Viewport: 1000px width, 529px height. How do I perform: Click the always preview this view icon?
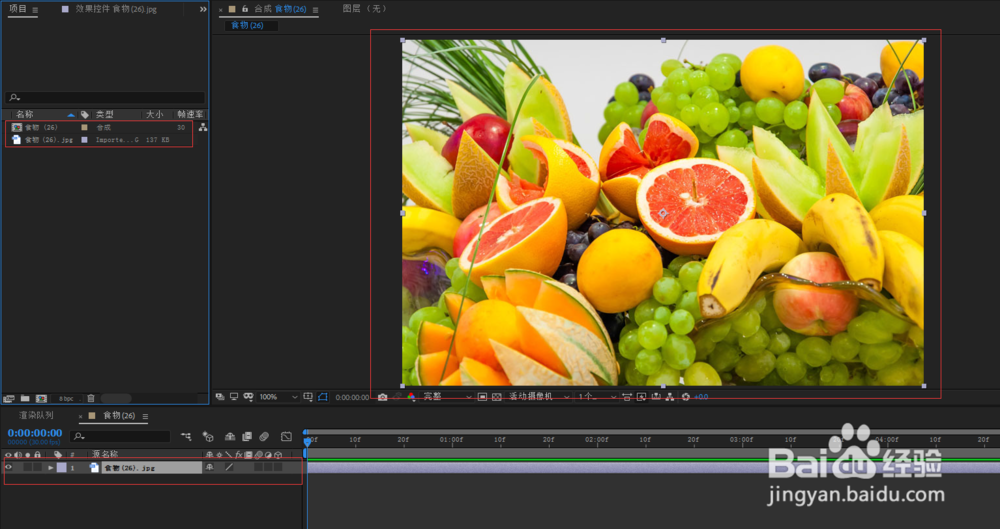tap(219, 397)
